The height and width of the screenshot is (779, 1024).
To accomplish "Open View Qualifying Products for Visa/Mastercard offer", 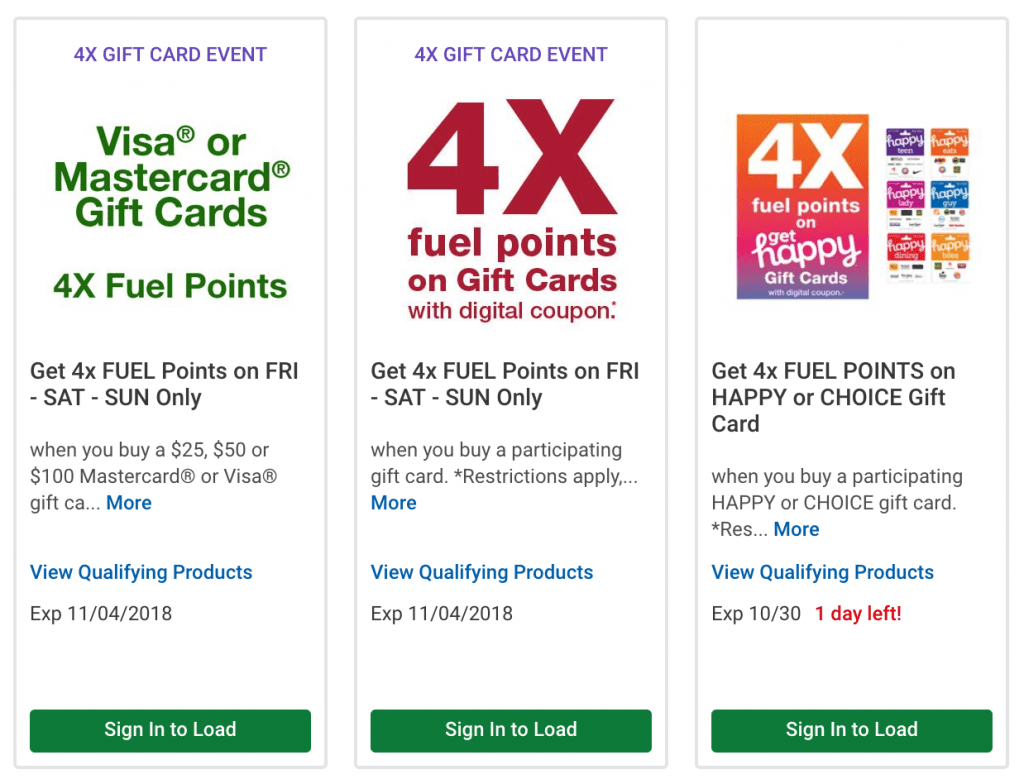I will (x=141, y=572).
